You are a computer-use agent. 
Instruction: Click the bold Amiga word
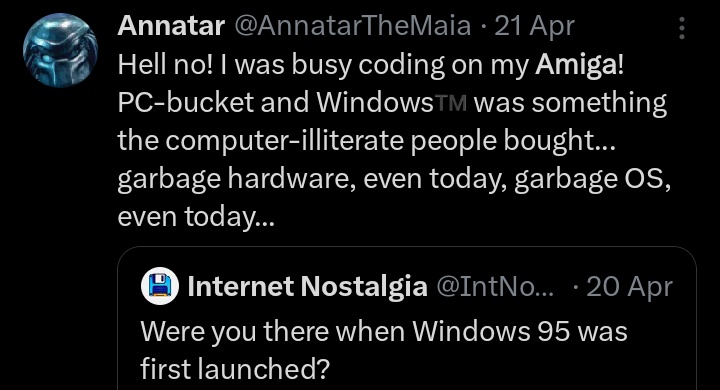576,65
